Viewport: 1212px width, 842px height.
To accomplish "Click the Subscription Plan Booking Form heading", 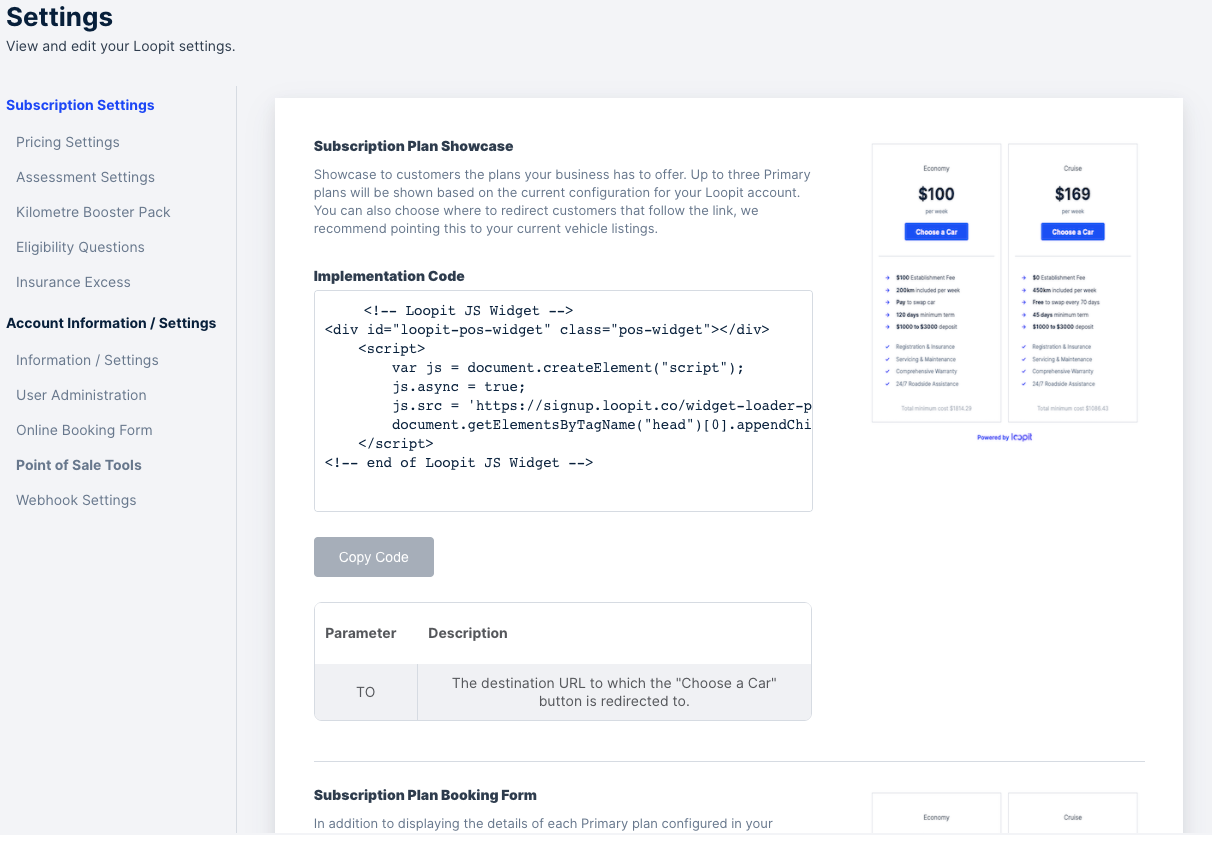I will [x=425, y=795].
